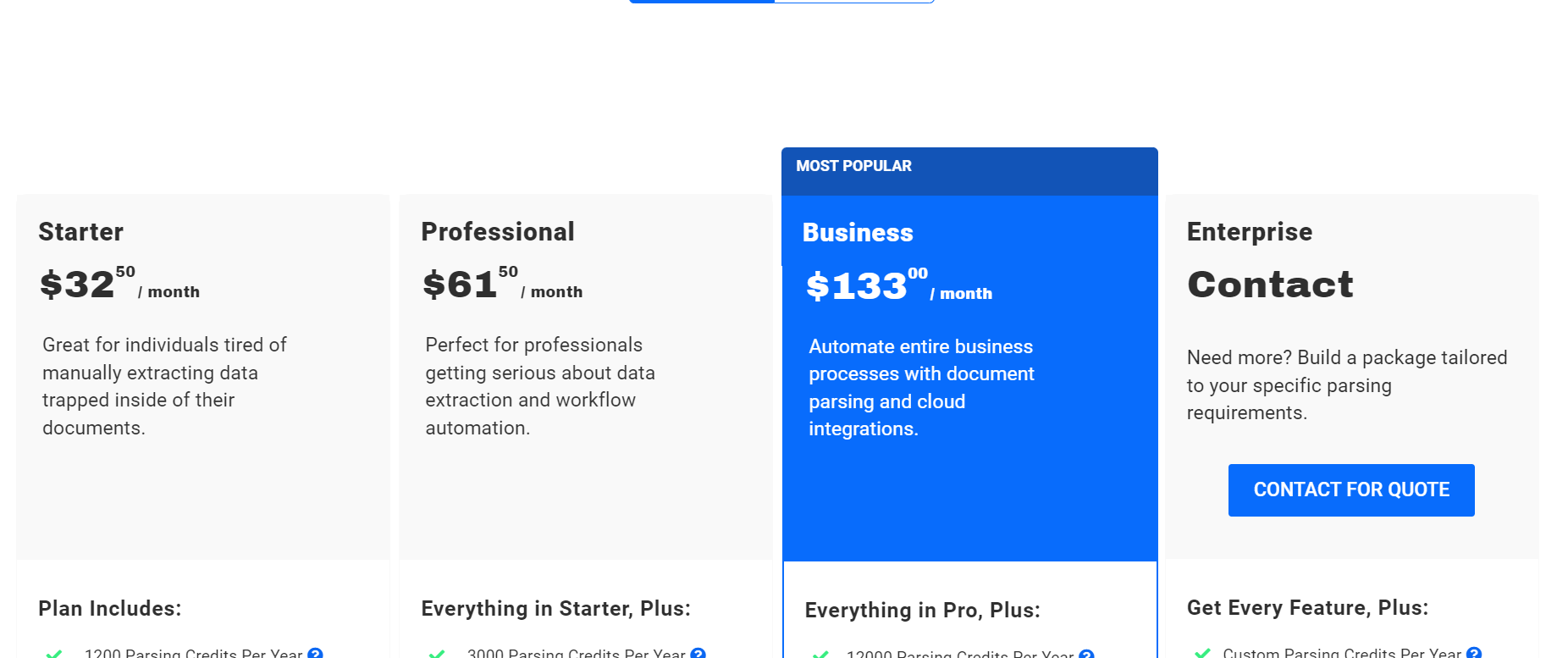Image resolution: width=1568 pixels, height=658 pixels.
Task: Click help icon beside 1200 Parsing Credits
Action: 315,654
